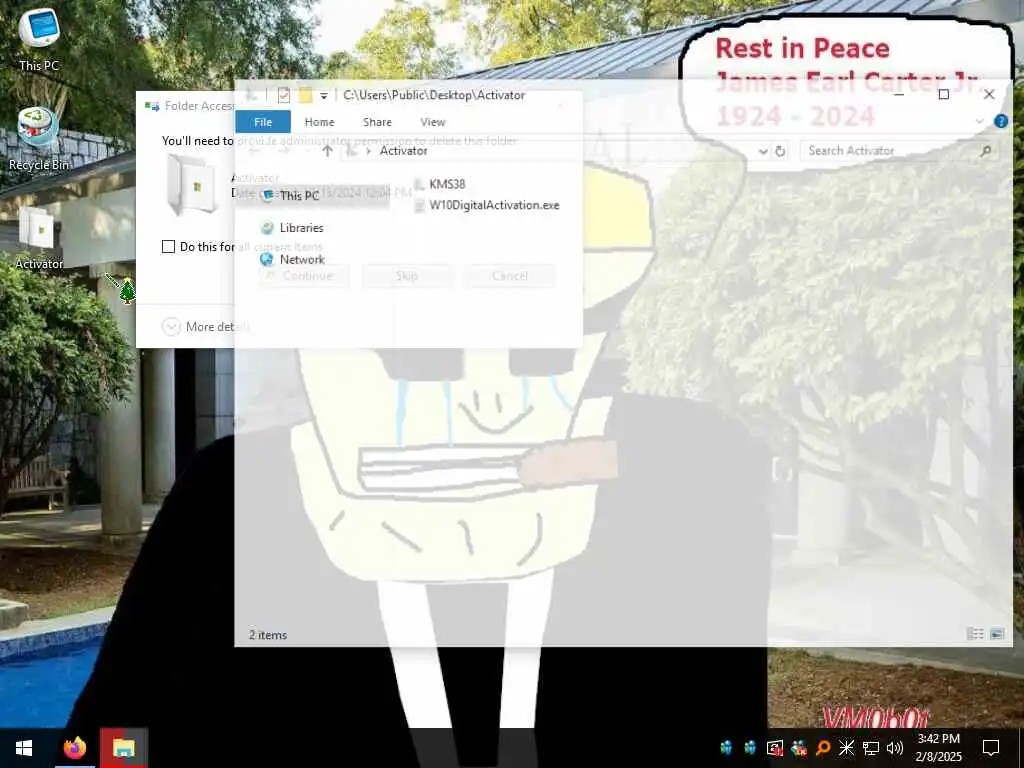Switch to the Home ribbon tab
This screenshot has width=1024, height=768.
point(319,121)
